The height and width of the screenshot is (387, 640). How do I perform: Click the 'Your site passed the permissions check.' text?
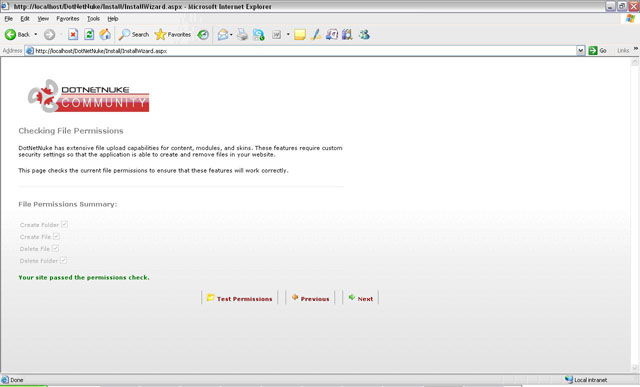click(x=84, y=277)
